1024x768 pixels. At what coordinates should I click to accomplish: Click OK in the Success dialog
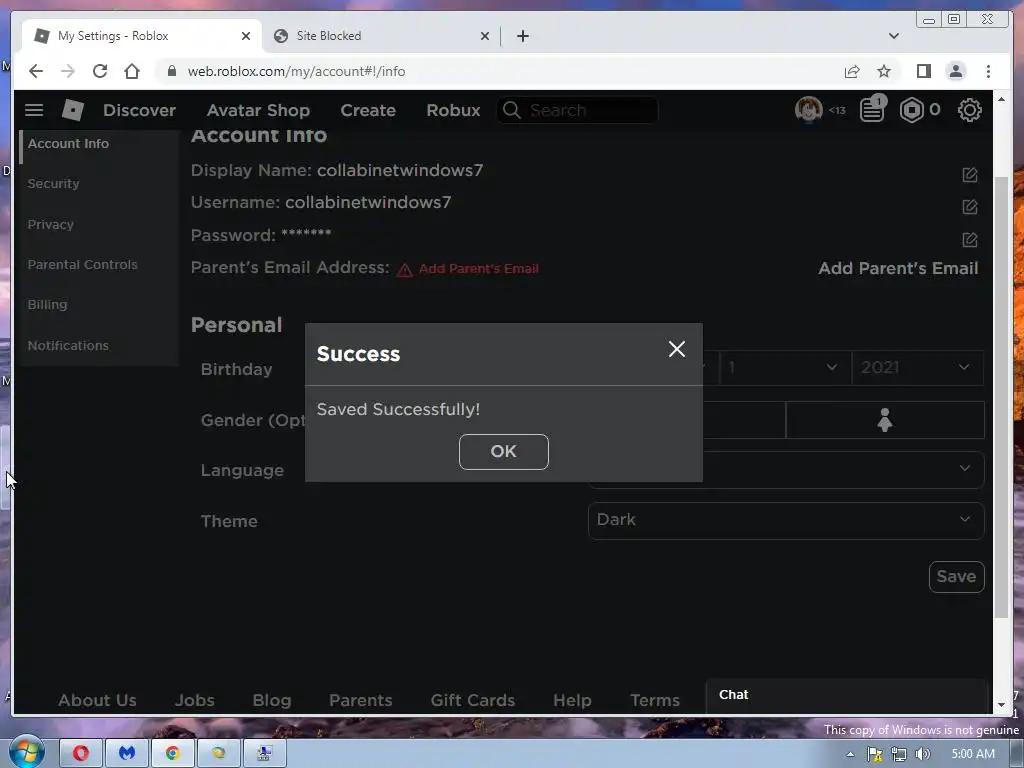[x=504, y=451]
